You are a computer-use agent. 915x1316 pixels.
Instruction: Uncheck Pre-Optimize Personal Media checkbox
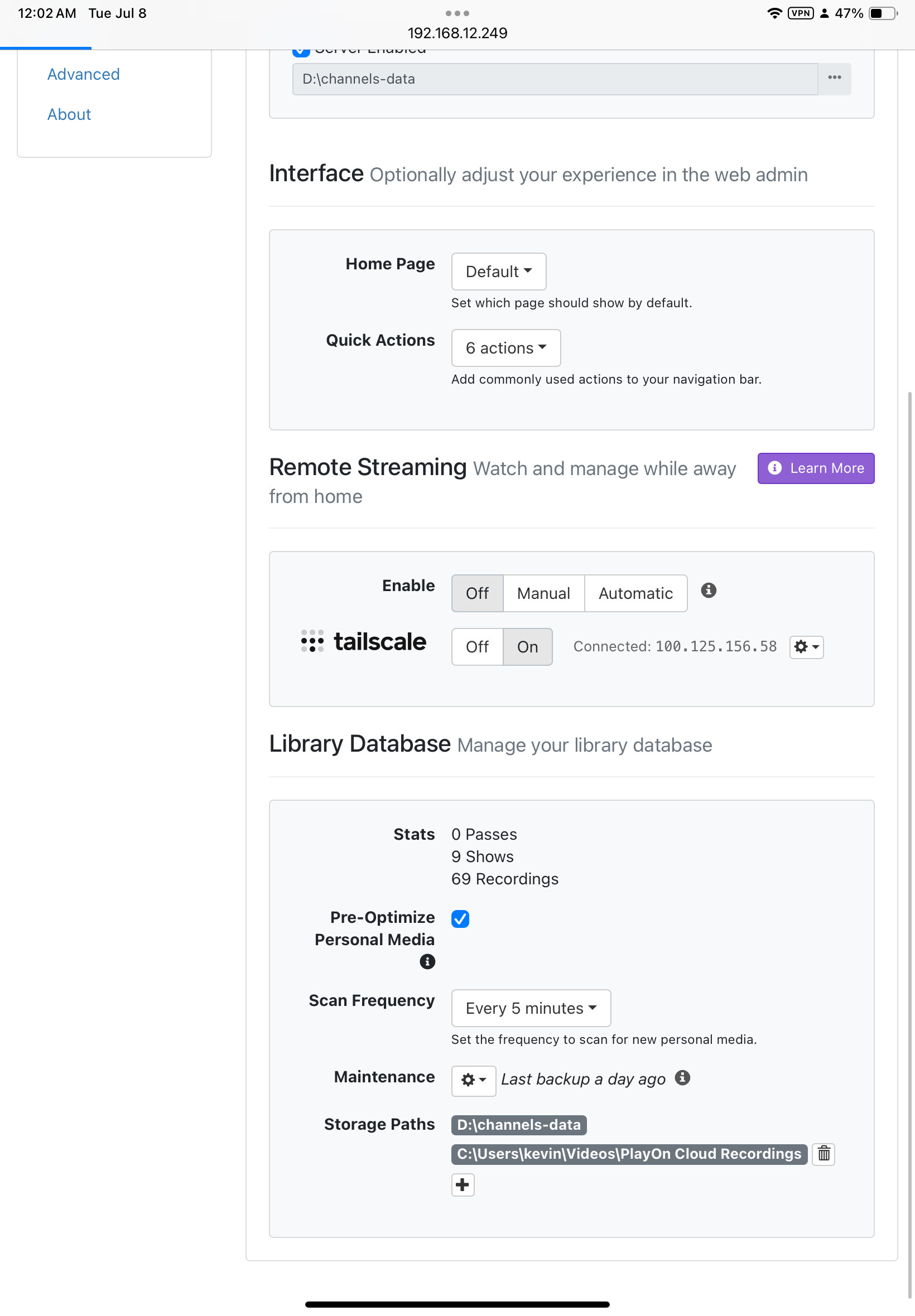pos(460,918)
